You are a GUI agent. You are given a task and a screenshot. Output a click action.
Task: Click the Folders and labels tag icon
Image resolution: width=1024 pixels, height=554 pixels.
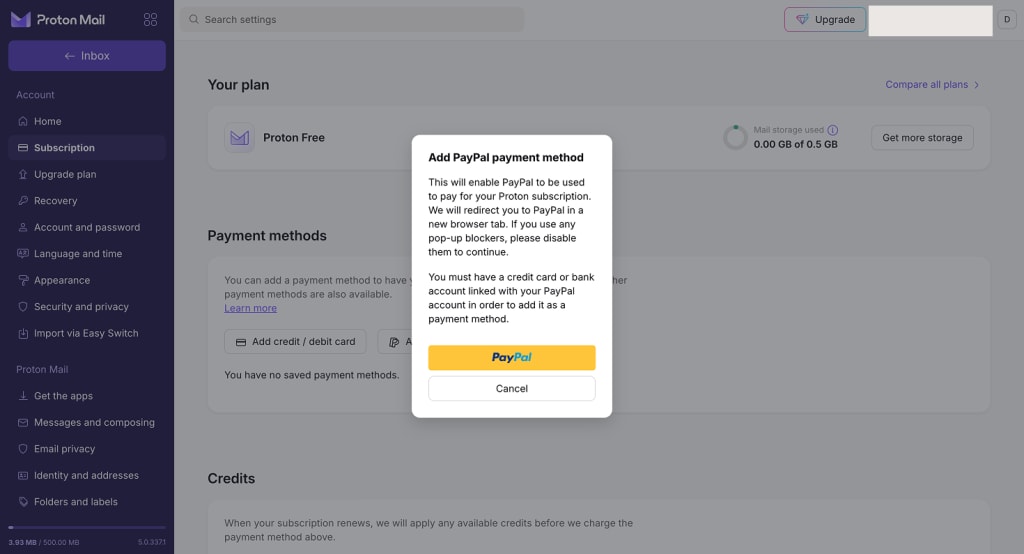(x=23, y=502)
